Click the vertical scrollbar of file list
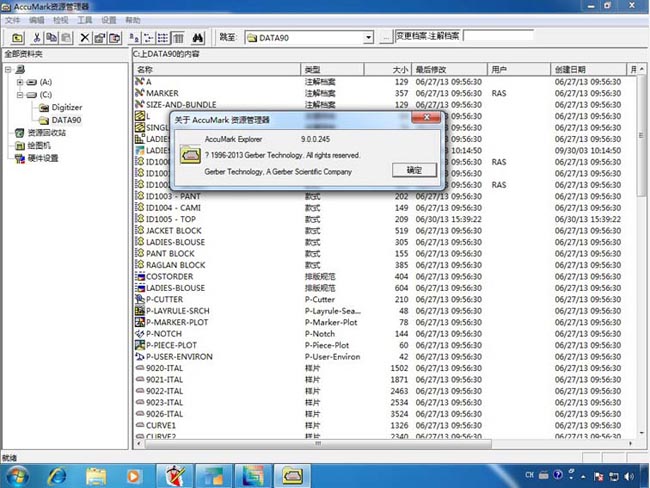This screenshot has height=488, width=650. pyautogui.click(x=641, y=136)
